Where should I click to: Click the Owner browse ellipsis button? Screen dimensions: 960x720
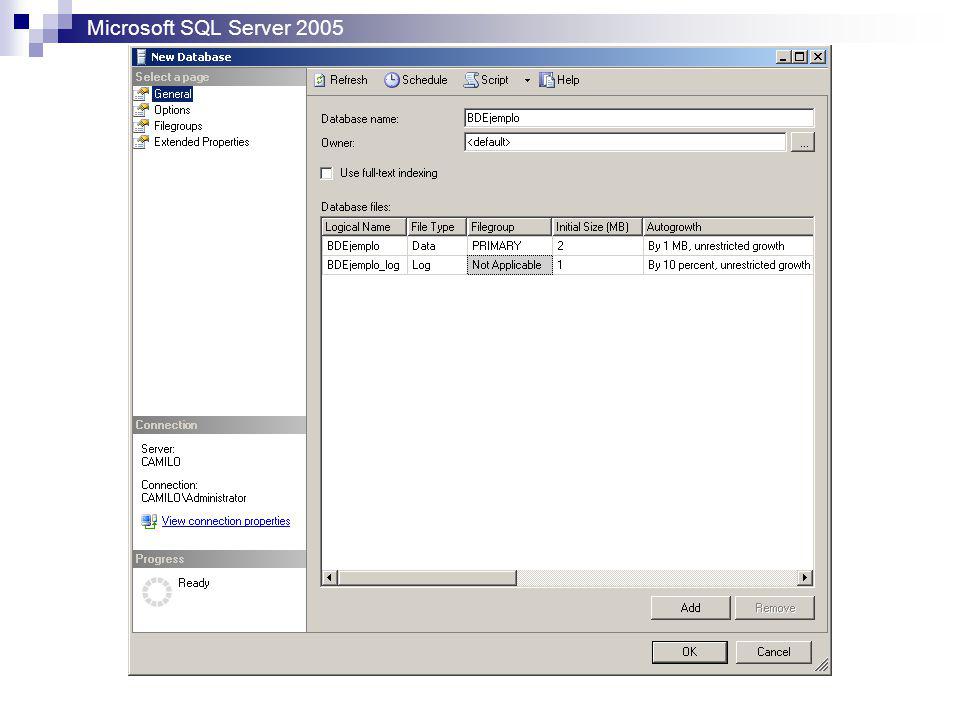point(803,143)
